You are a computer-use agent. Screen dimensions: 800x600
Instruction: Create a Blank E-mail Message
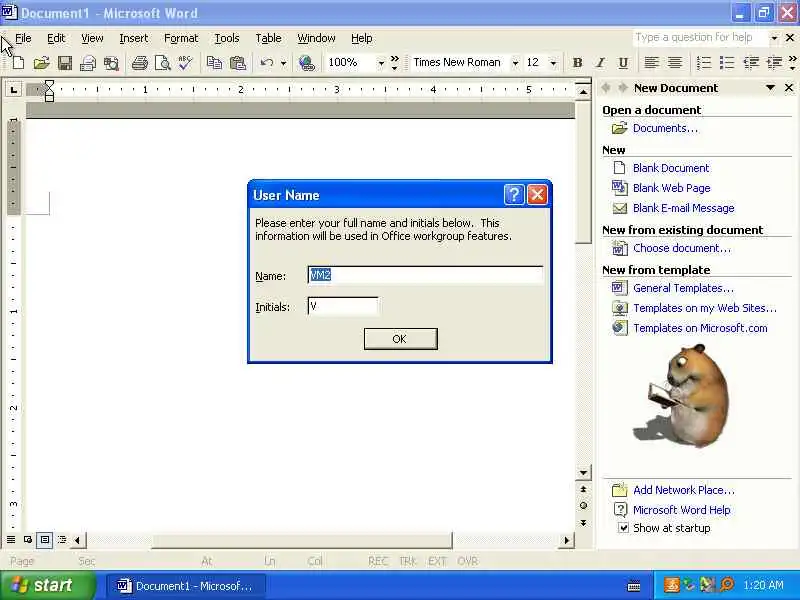tap(684, 208)
